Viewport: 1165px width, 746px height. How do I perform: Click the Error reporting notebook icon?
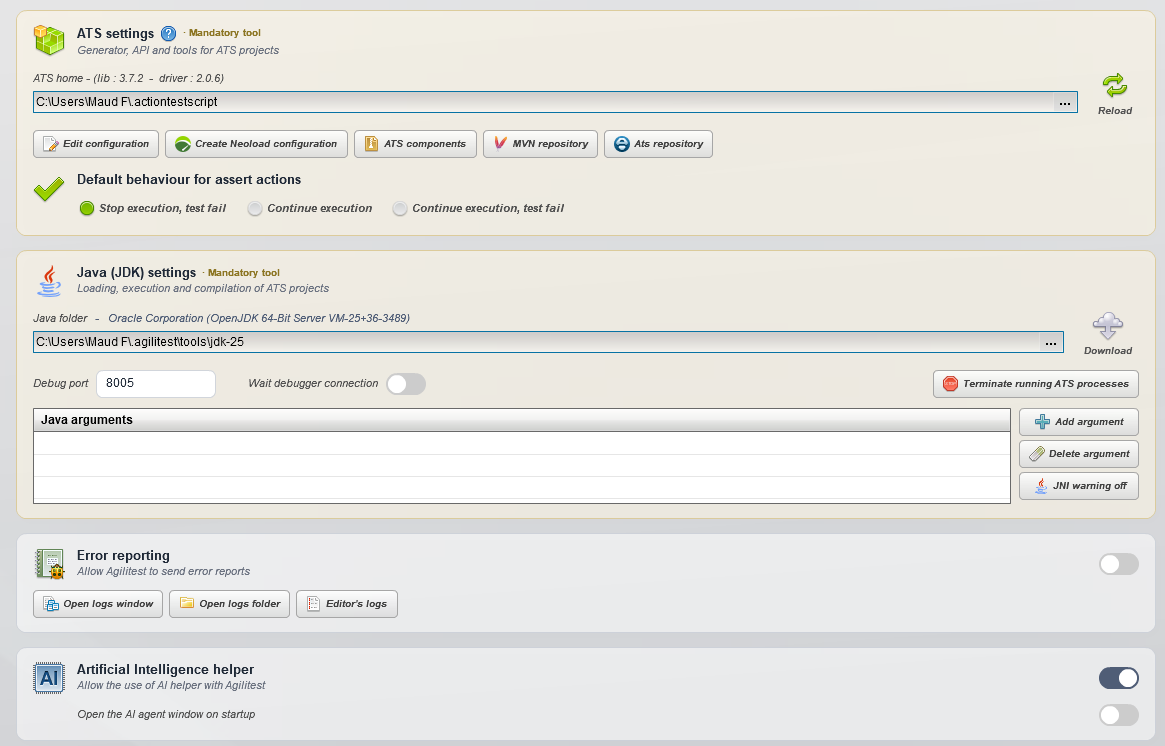pos(50,564)
